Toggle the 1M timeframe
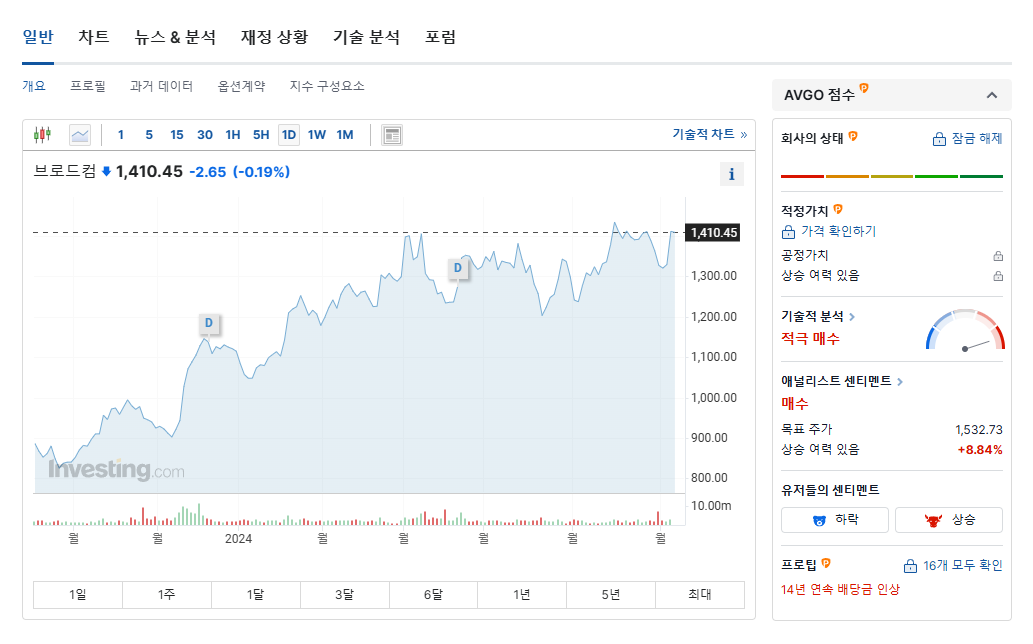Viewport: 1033px width, 644px height. click(346, 134)
